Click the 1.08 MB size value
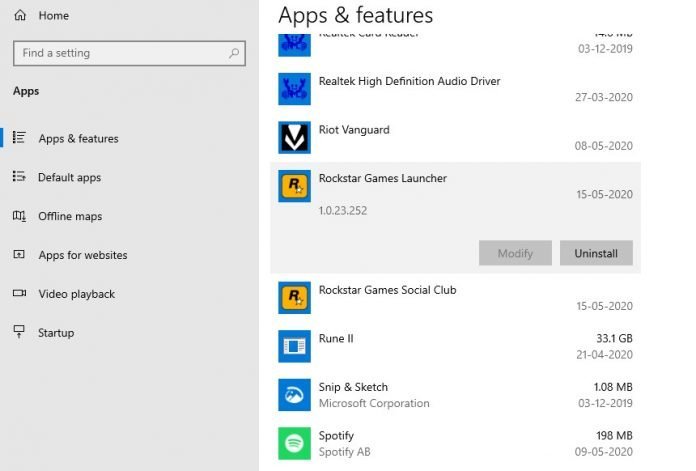 (x=613, y=387)
